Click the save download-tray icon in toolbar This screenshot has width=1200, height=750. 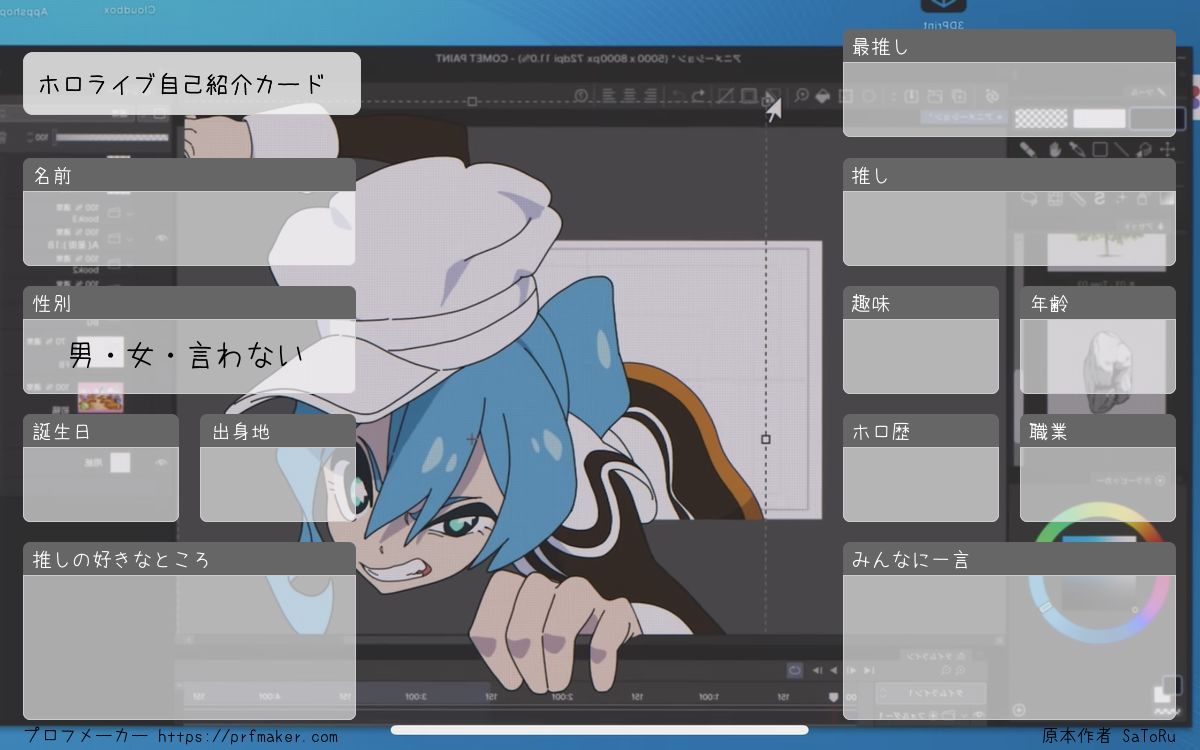[911, 96]
